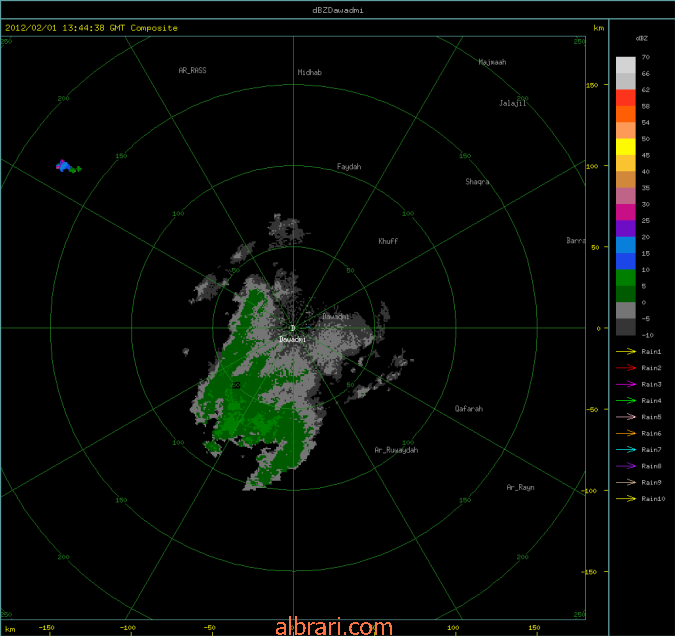Choose the dark green 0-5 dBZ swatch

[626, 294]
